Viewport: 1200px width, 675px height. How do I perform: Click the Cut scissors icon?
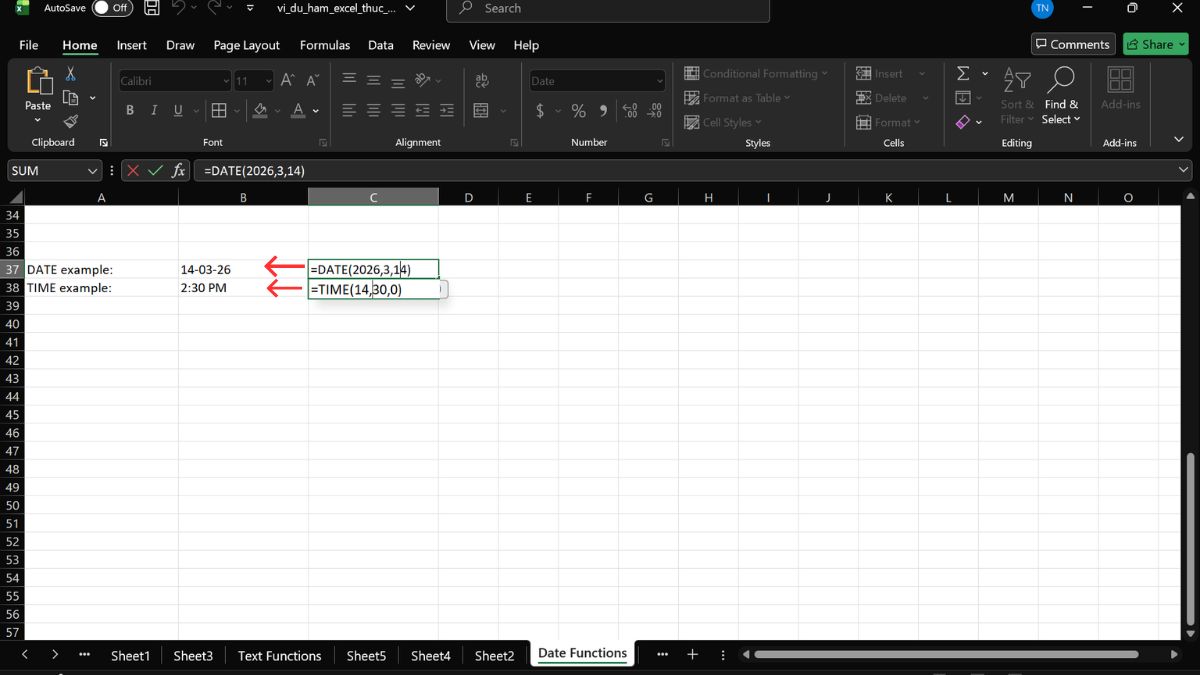pyautogui.click(x=71, y=74)
